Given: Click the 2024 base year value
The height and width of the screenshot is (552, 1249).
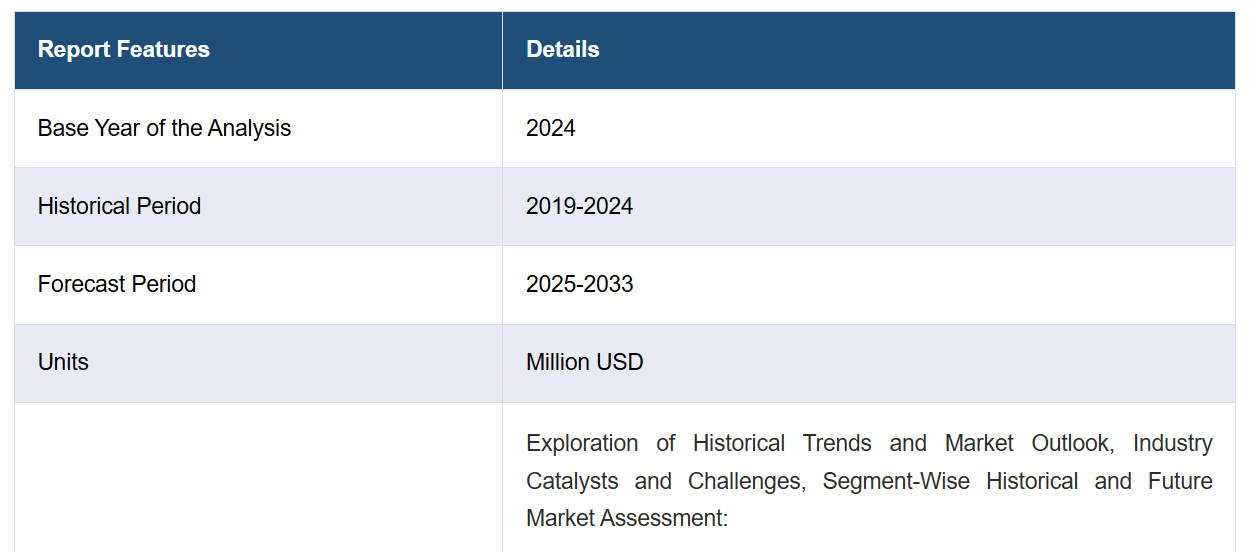Looking at the screenshot, I should [551, 128].
